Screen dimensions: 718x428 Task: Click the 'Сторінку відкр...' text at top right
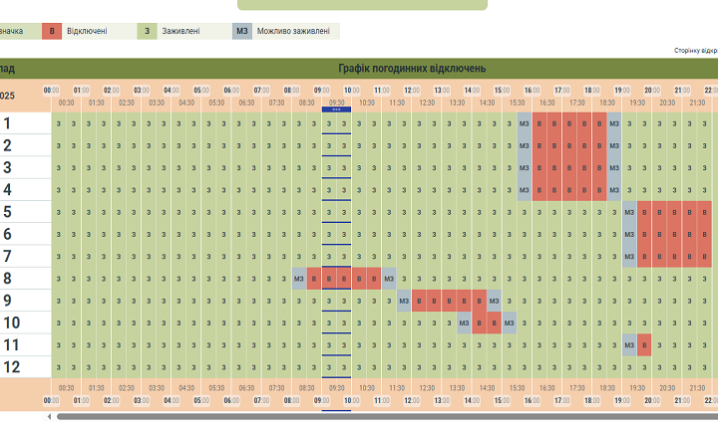[695, 50]
